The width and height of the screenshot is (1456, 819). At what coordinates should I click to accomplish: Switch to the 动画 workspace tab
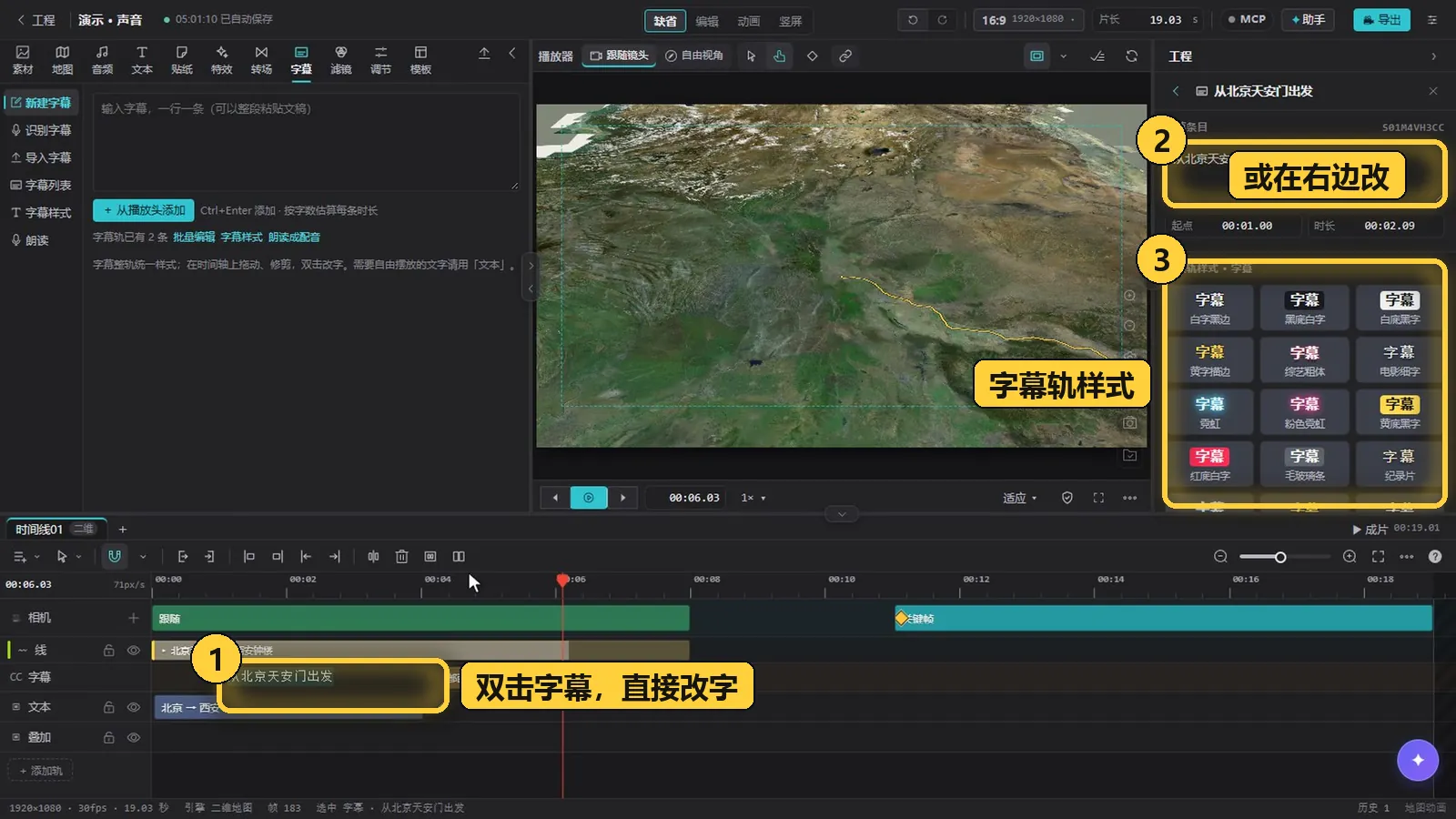coord(749,20)
